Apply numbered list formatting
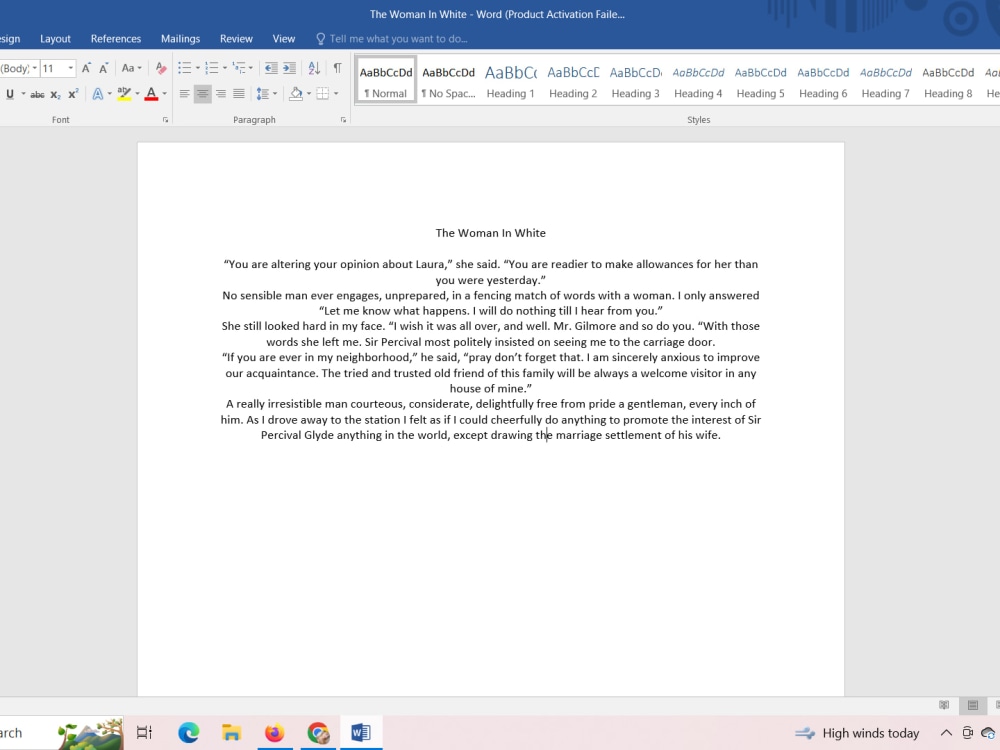 click(212, 68)
